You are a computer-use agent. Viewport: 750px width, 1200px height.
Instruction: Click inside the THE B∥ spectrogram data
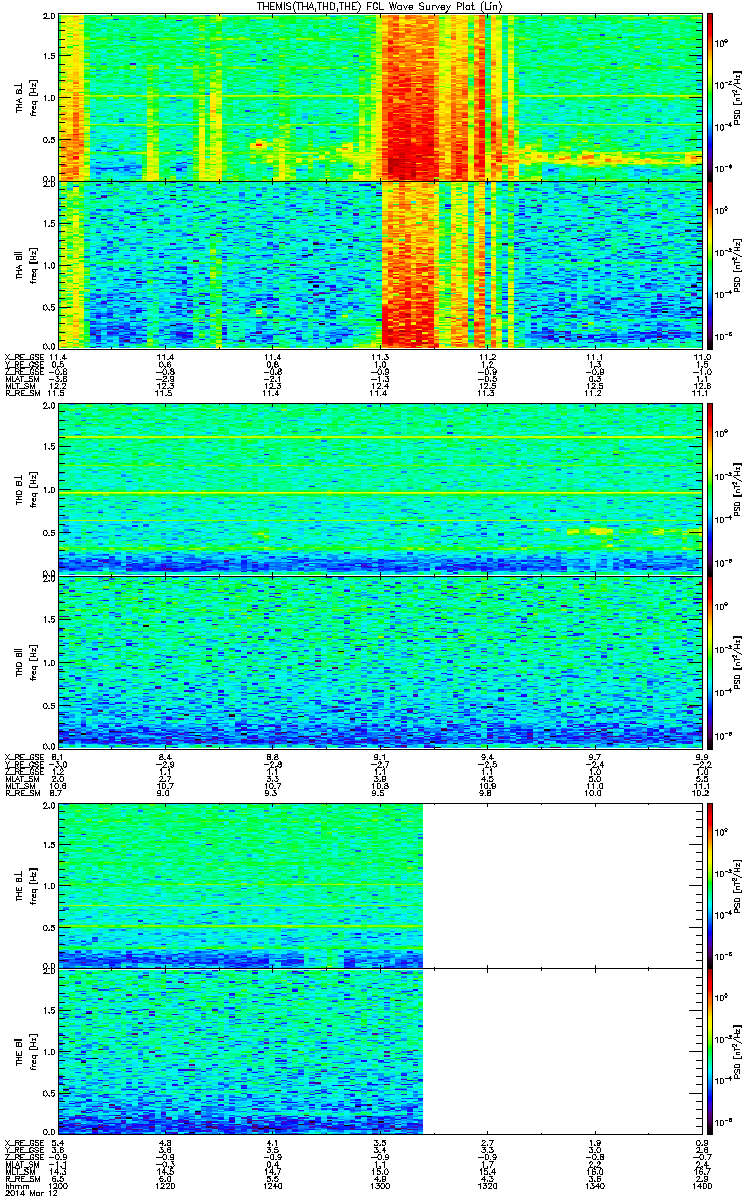click(x=240, y=1052)
